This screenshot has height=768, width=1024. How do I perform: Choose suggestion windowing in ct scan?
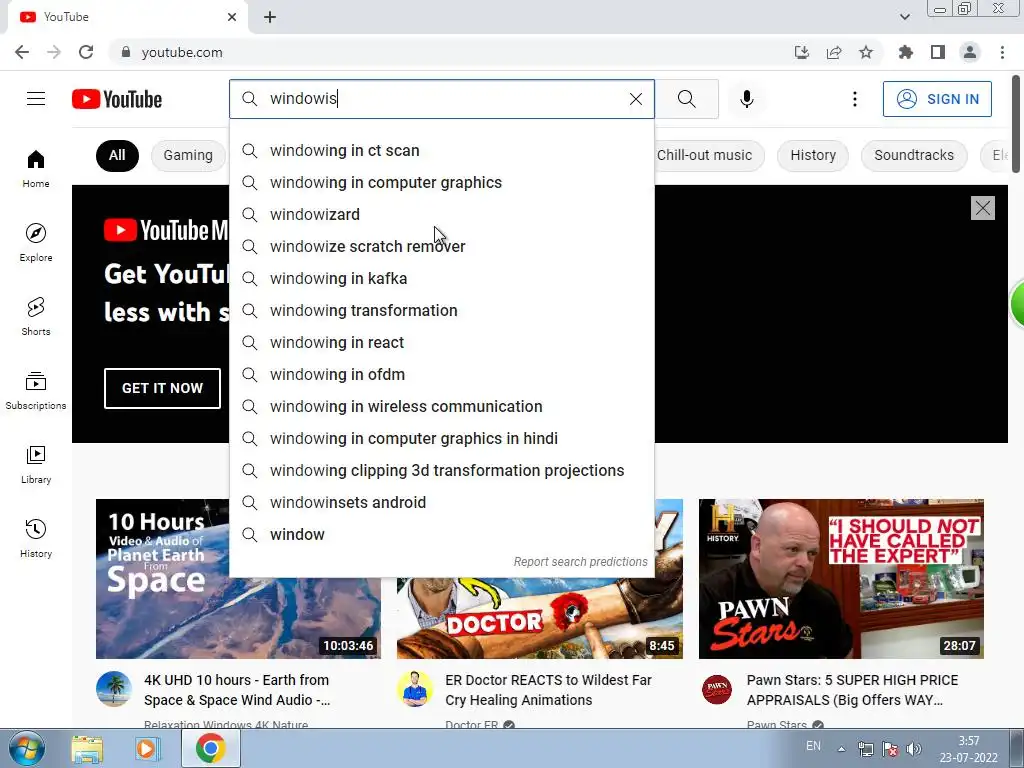pos(441,150)
